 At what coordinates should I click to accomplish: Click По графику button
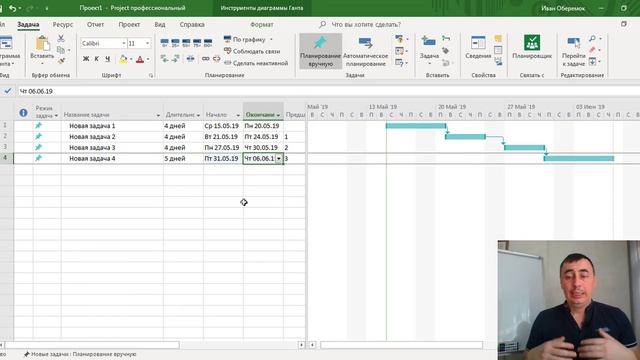pyautogui.click(x=244, y=40)
